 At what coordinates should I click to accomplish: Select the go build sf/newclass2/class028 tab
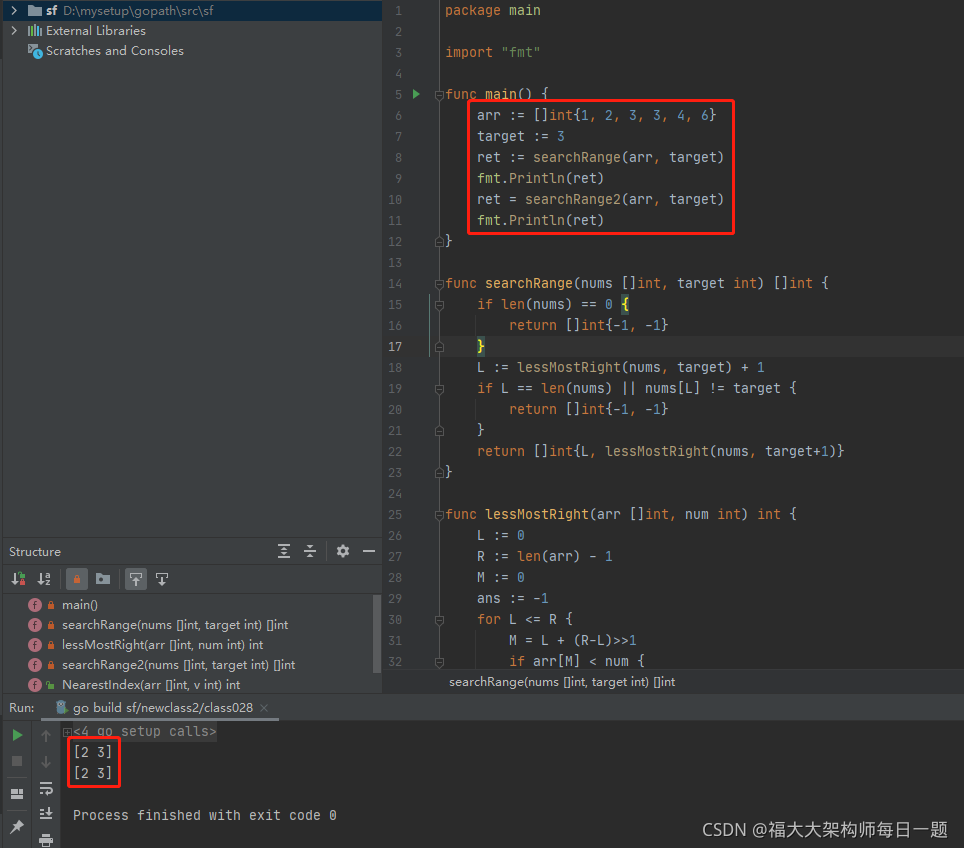click(x=162, y=708)
